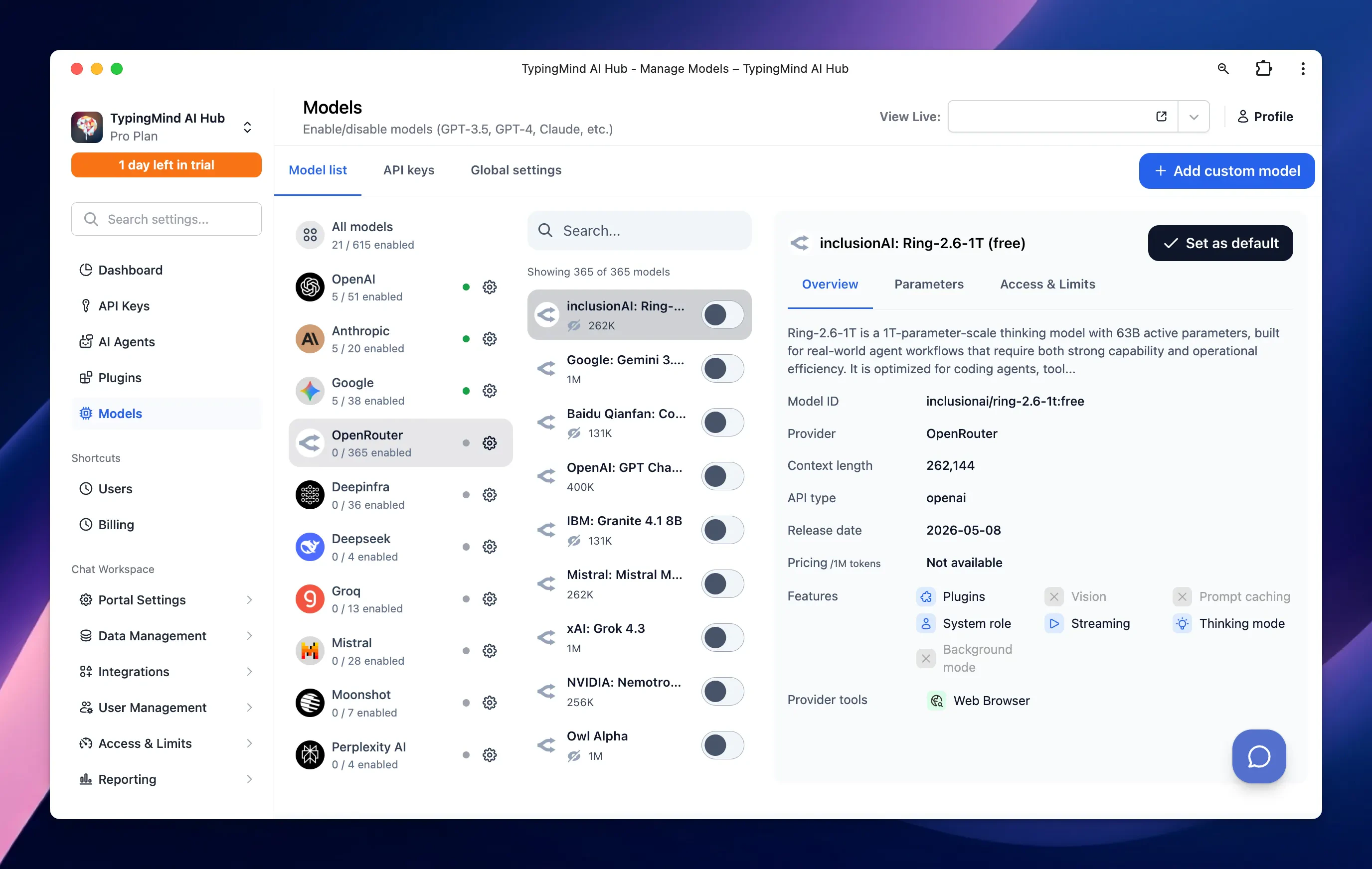Image resolution: width=1372 pixels, height=869 pixels.
Task: Open the chat support bubble
Action: pos(1259,756)
